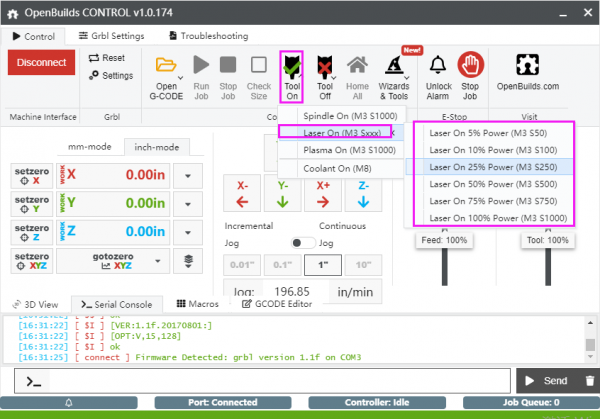Click the Tool Off icon
This screenshot has width=600, height=419.
coord(324,66)
